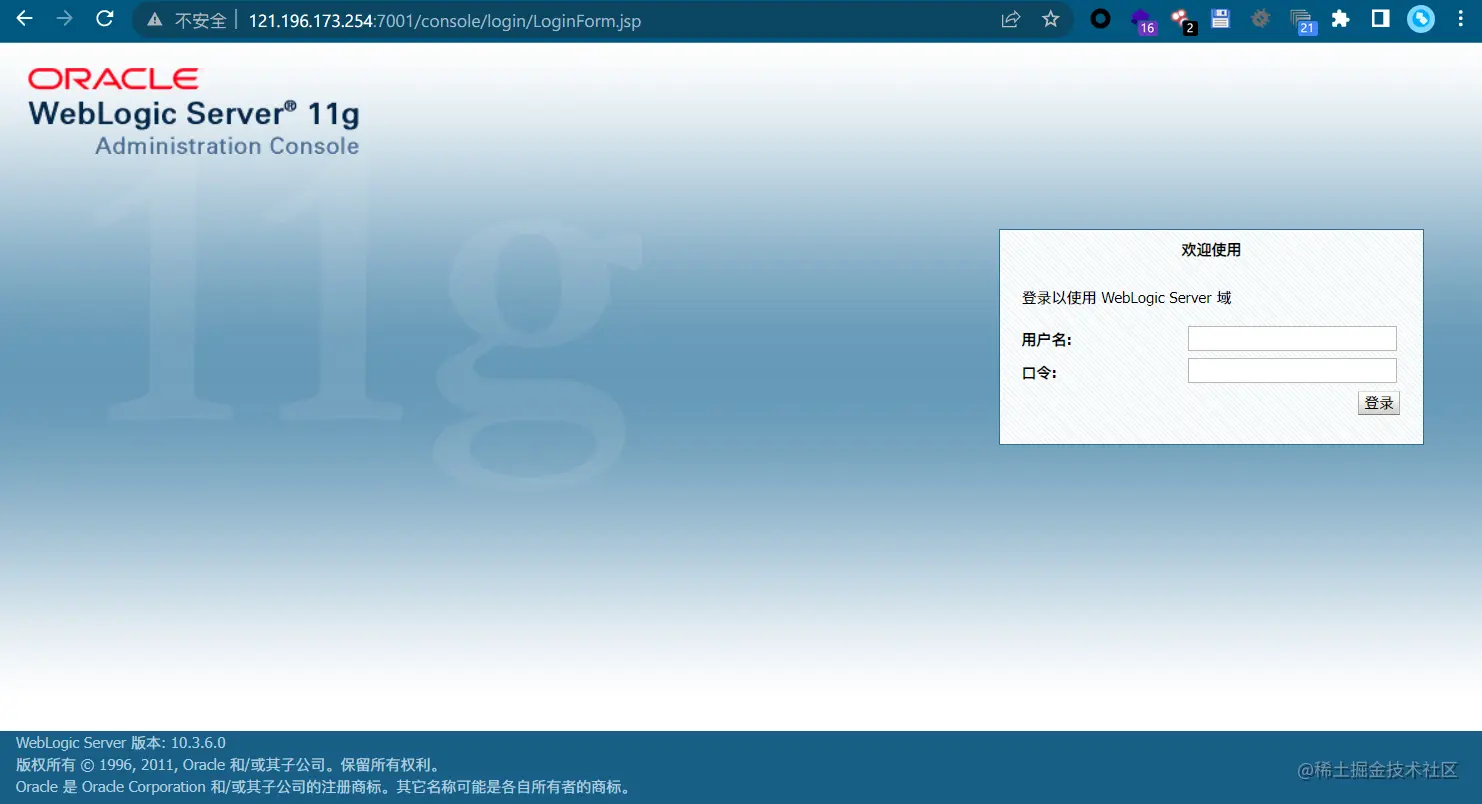Open the extension with badge 21
The height and width of the screenshot is (804, 1482).
[1302, 20]
